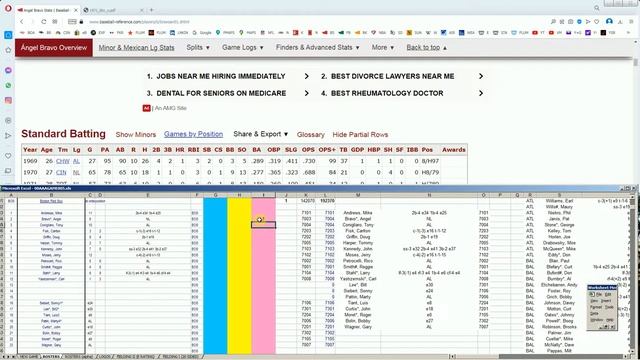This screenshot has width=640, height=360.
Task: Open Format in the floating Worksheet Menu bar
Action: tap(596, 307)
